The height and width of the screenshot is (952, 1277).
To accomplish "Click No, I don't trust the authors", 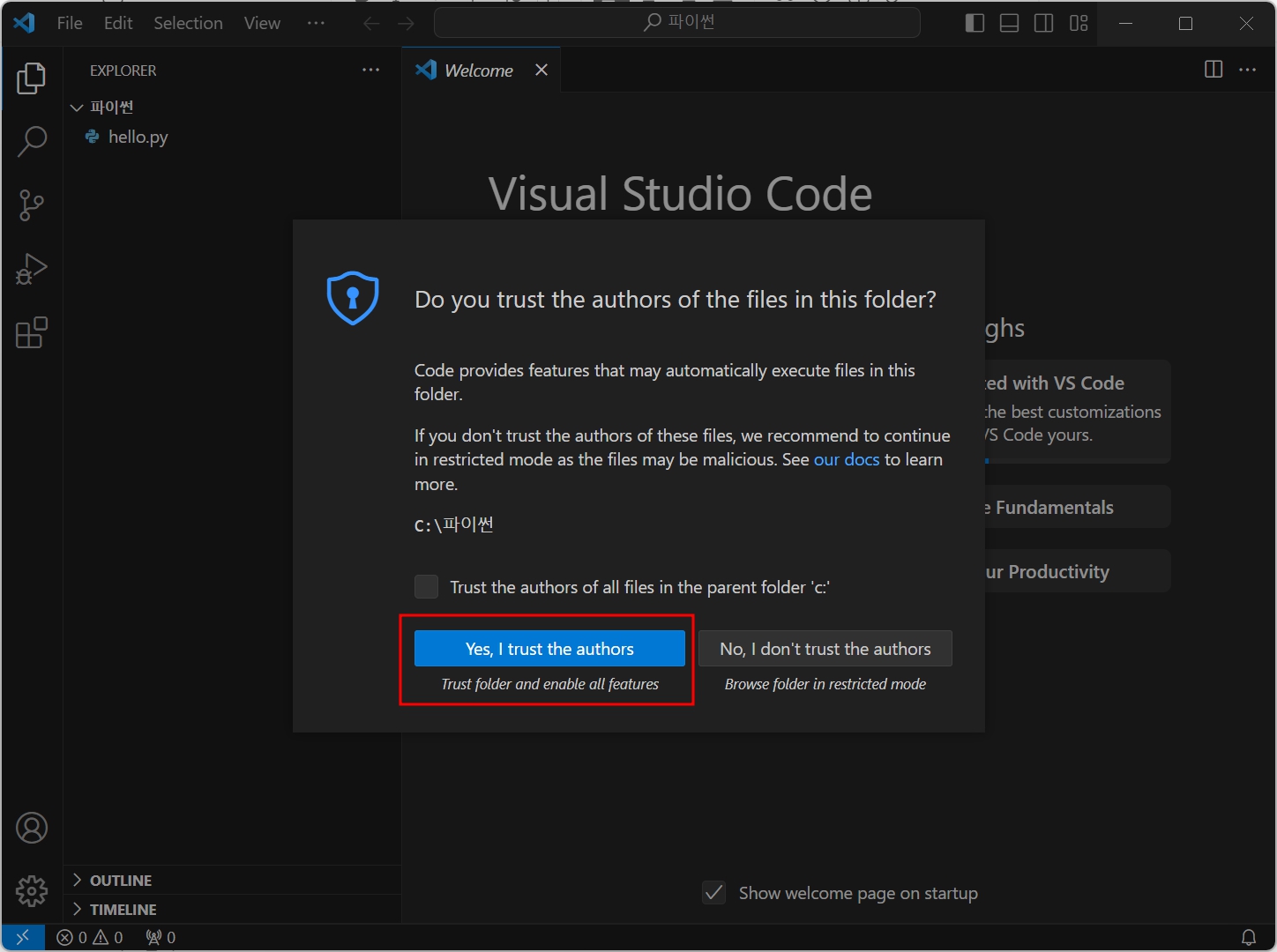I will pyautogui.click(x=825, y=649).
